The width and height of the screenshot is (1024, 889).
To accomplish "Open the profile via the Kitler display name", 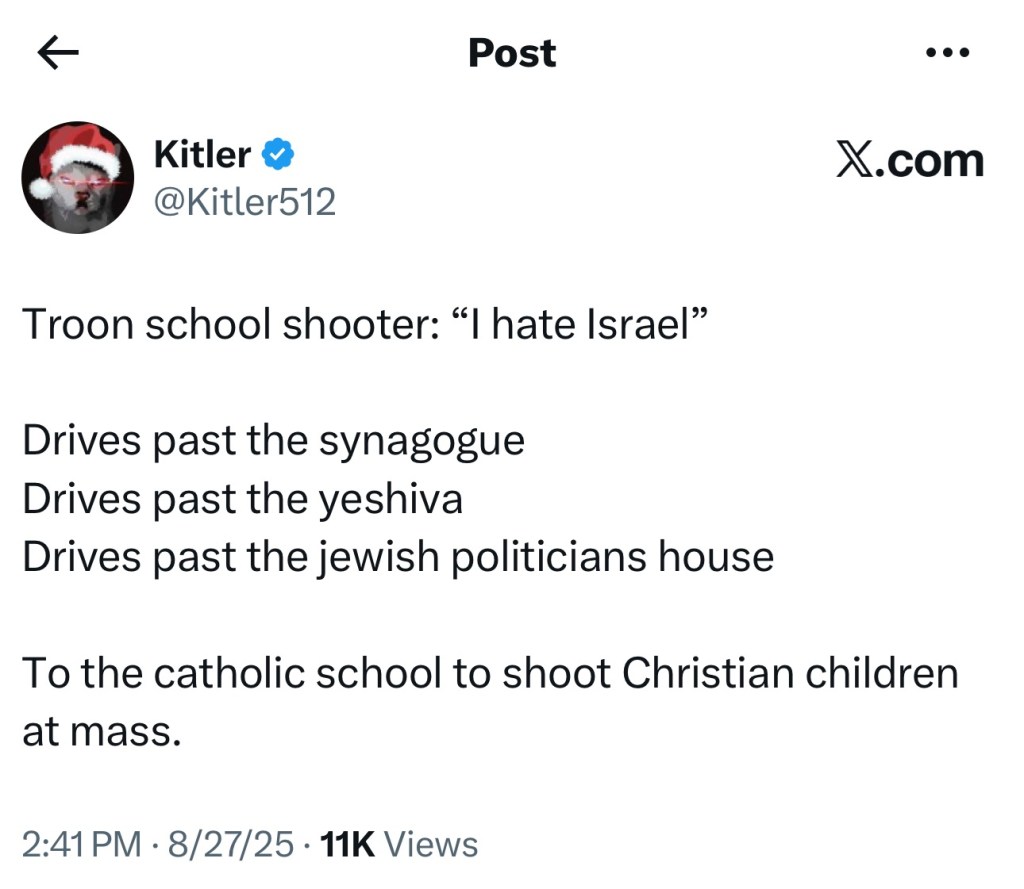I will click(202, 155).
